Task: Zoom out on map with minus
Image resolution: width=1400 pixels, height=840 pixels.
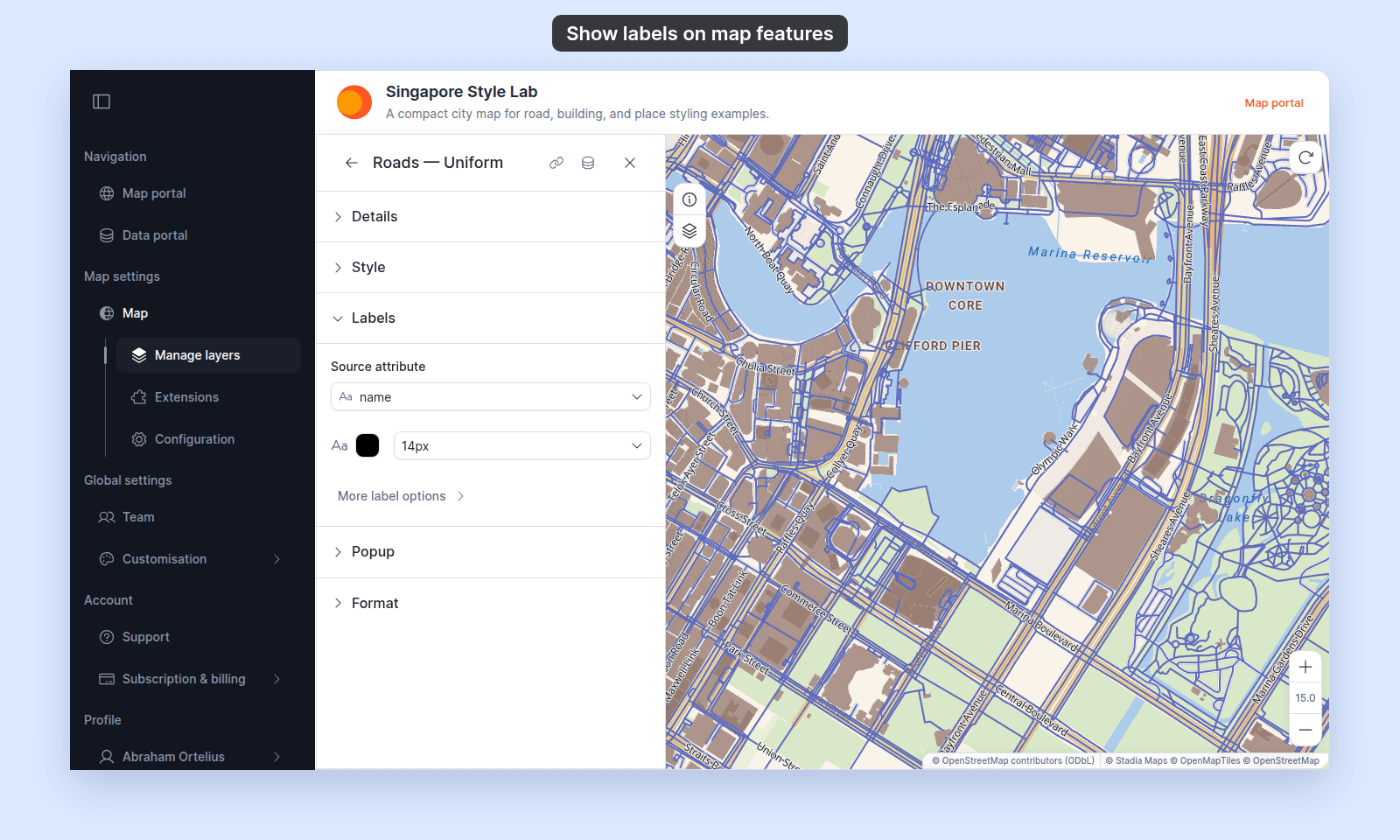Action: coord(1305,730)
